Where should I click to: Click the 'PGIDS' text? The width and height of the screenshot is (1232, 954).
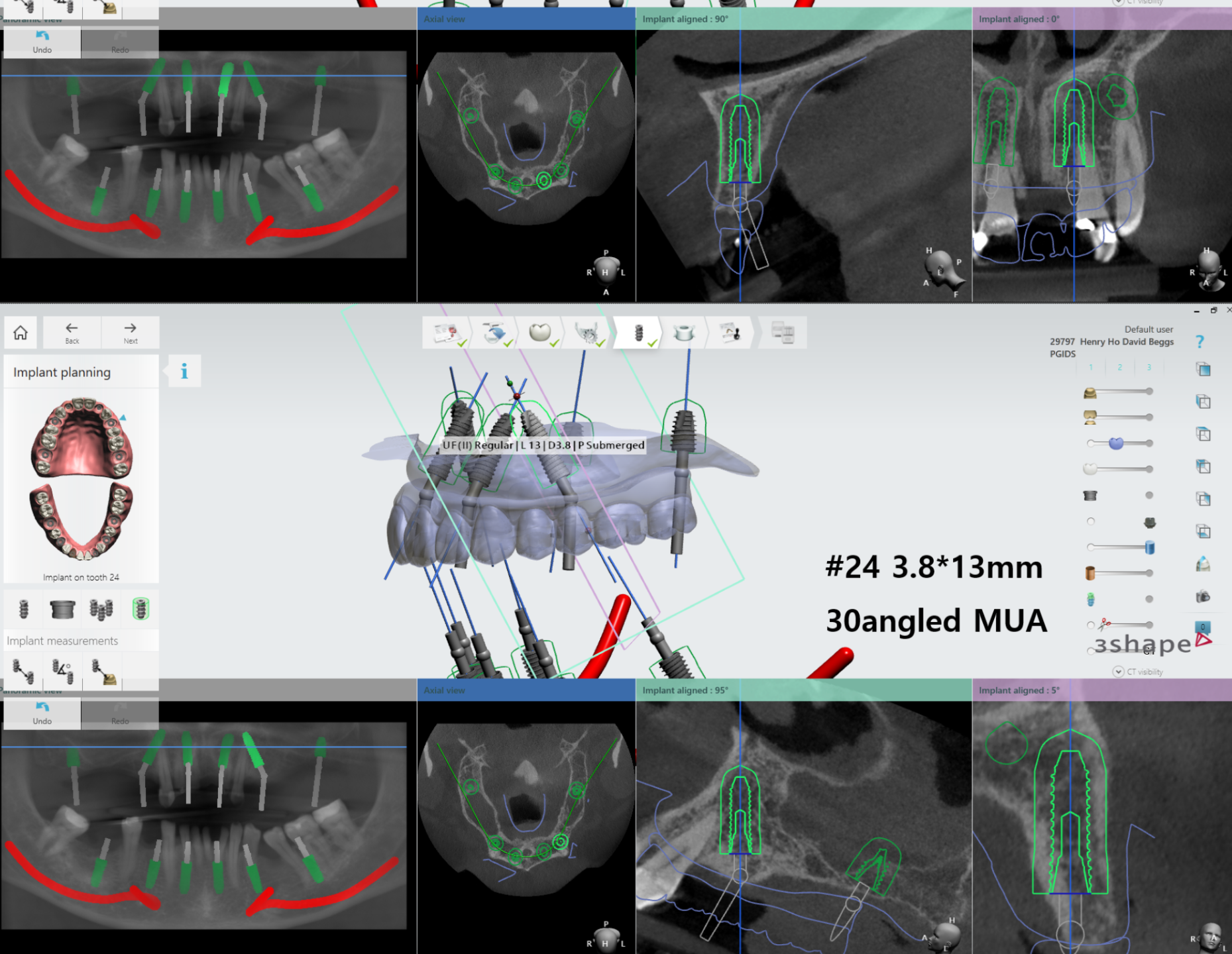1062,354
